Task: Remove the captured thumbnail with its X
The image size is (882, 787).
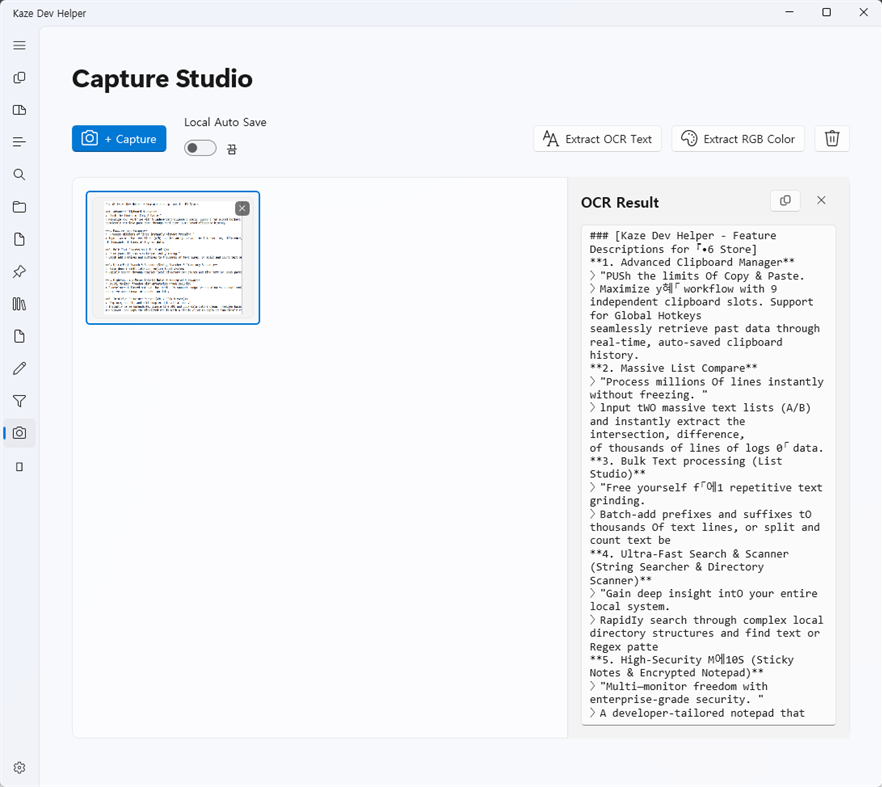Action: (242, 208)
